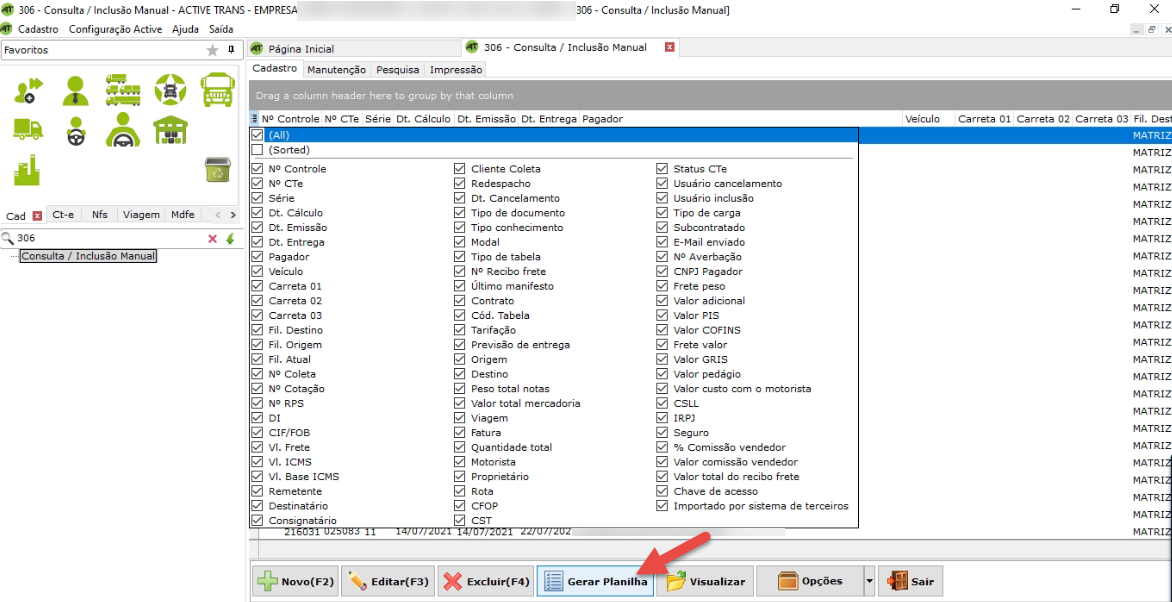Click the factory building icon
The height and width of the screenshot is (602, 1172).
click(x=27, y=169)
